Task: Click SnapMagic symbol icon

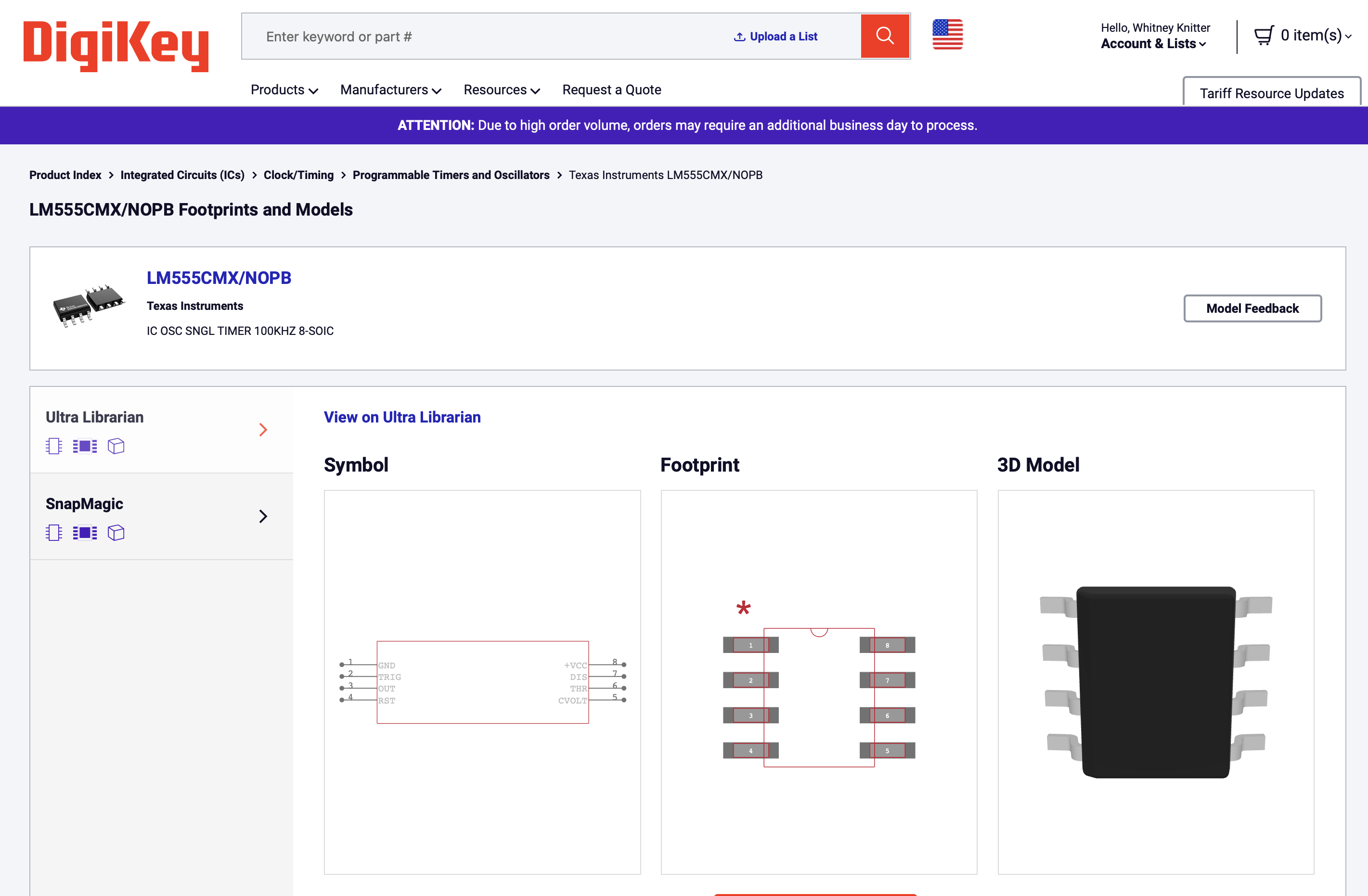Action: pos(54,533)
